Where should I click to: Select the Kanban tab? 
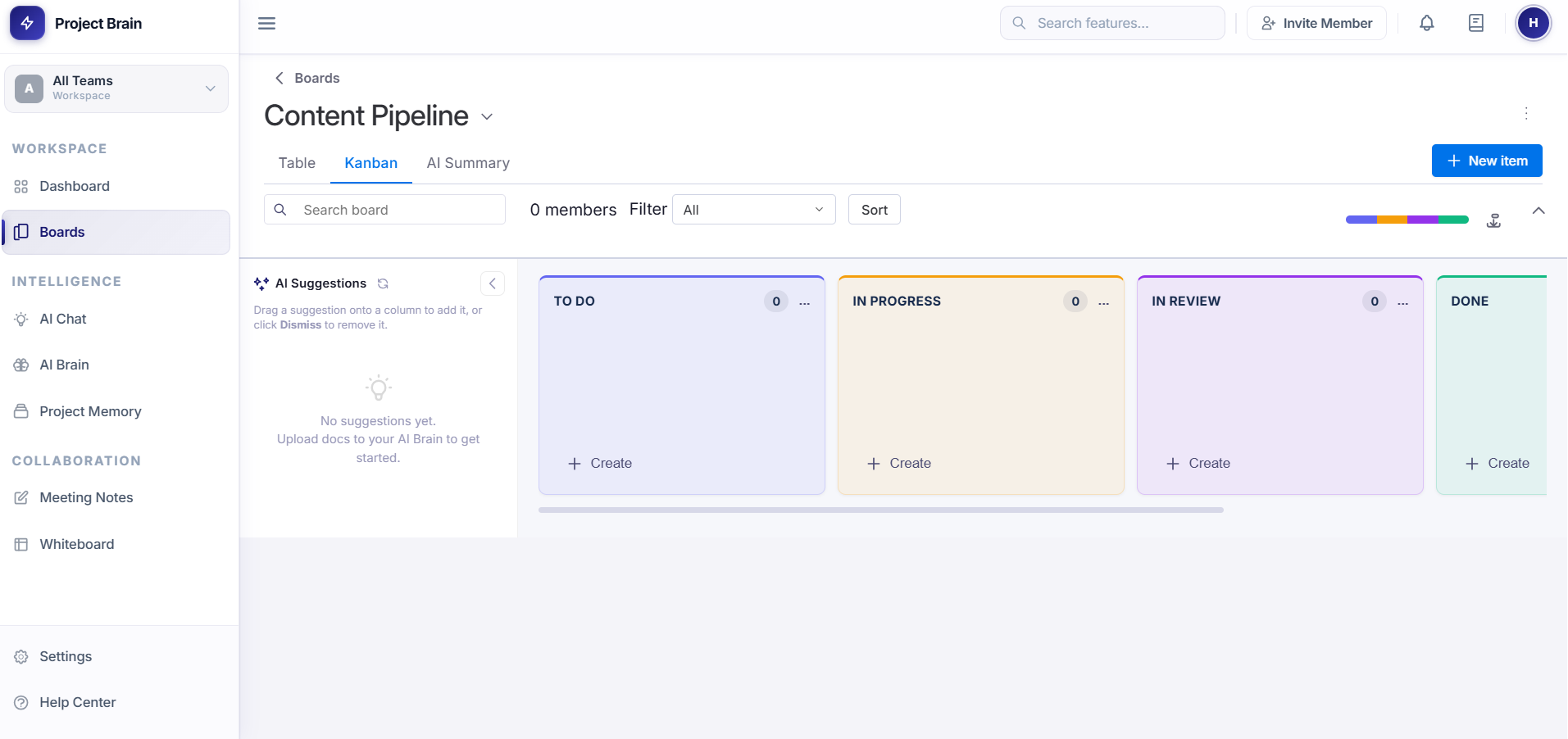pyautogui.click(x=371, y=163)
